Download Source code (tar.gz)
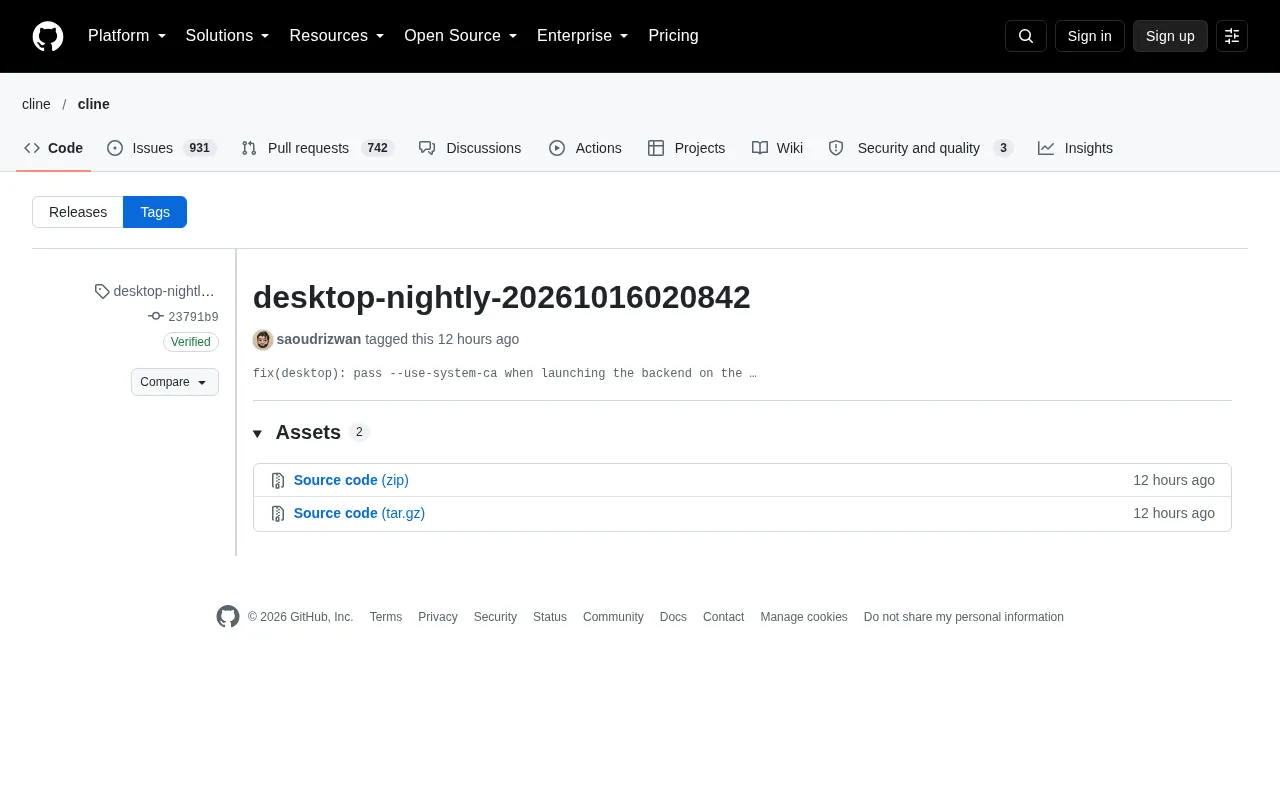This screenshot has width=1280, height=800. 359,513
